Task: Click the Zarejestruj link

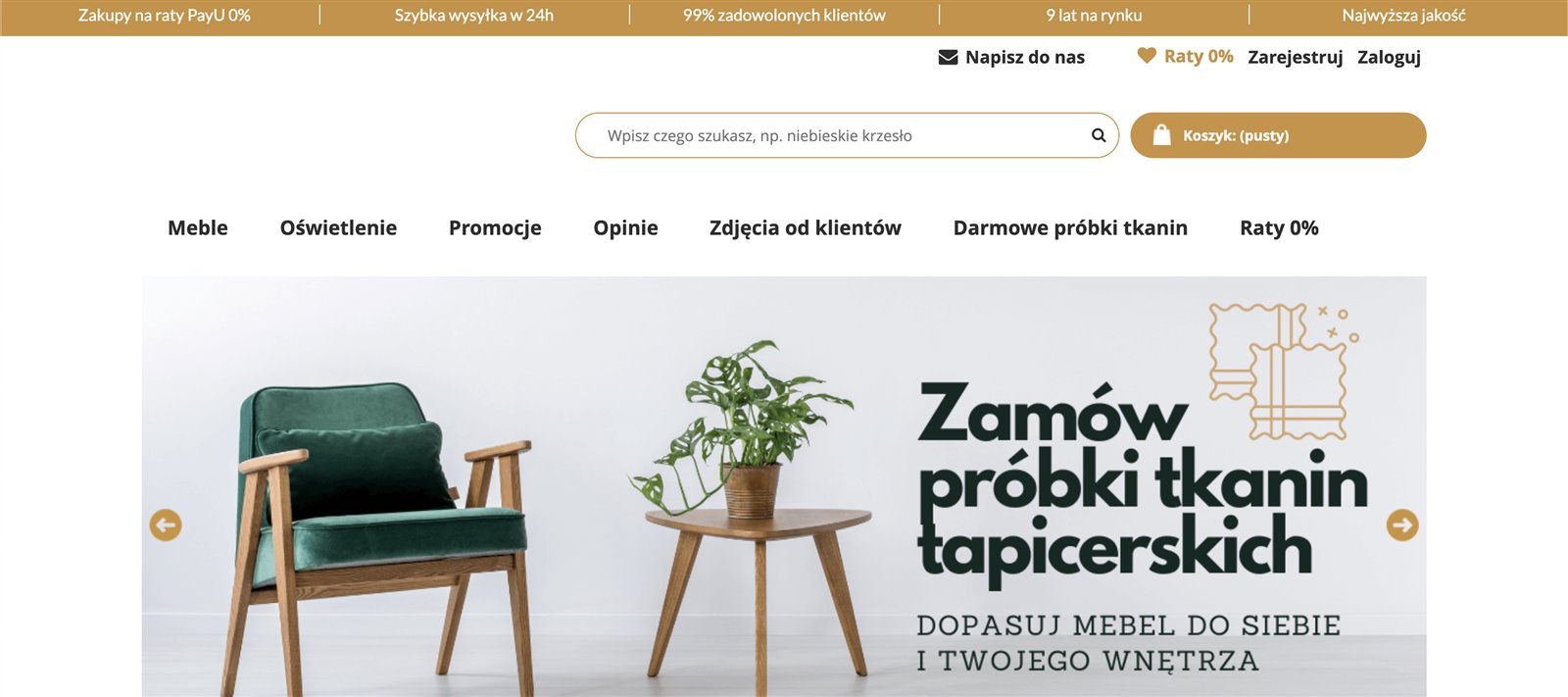Action: pyautogui.click(x=1296, y=57)
